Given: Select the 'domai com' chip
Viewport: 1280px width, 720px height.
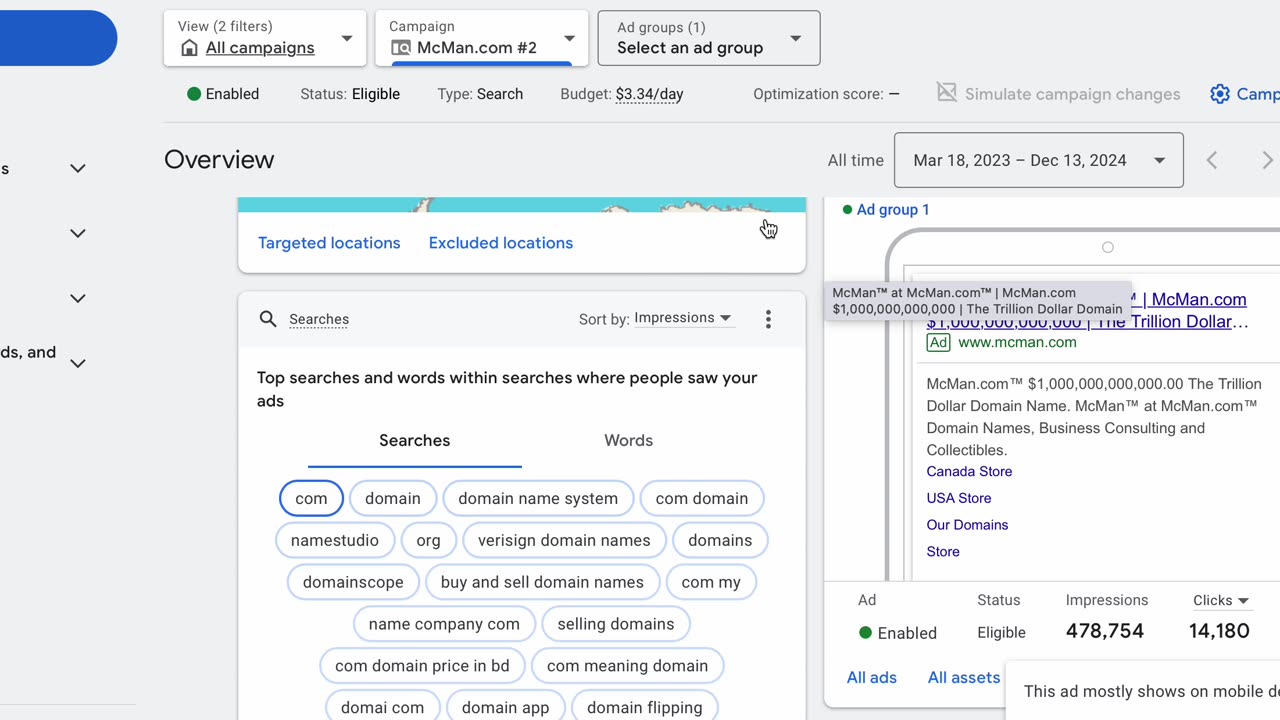Looking at the screenshot, I should point(382,707).
